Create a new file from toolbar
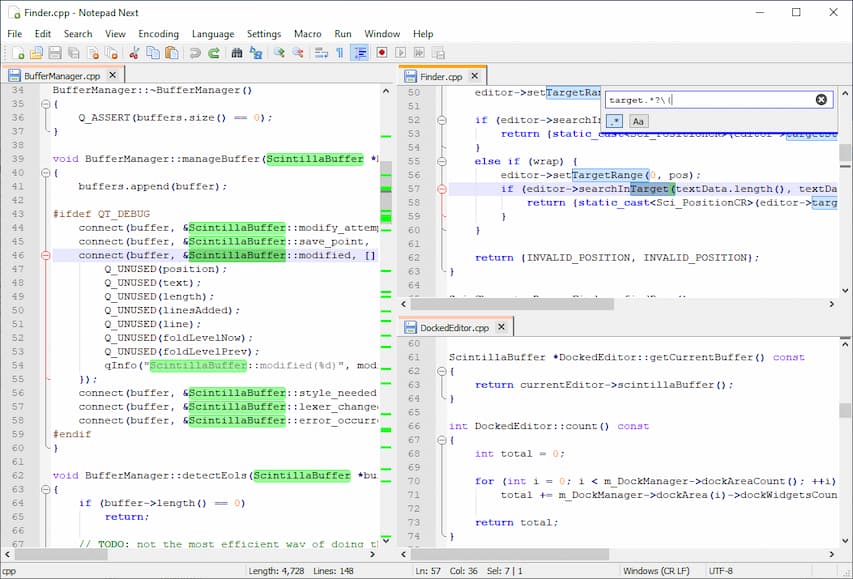 [x=18, y=53]
